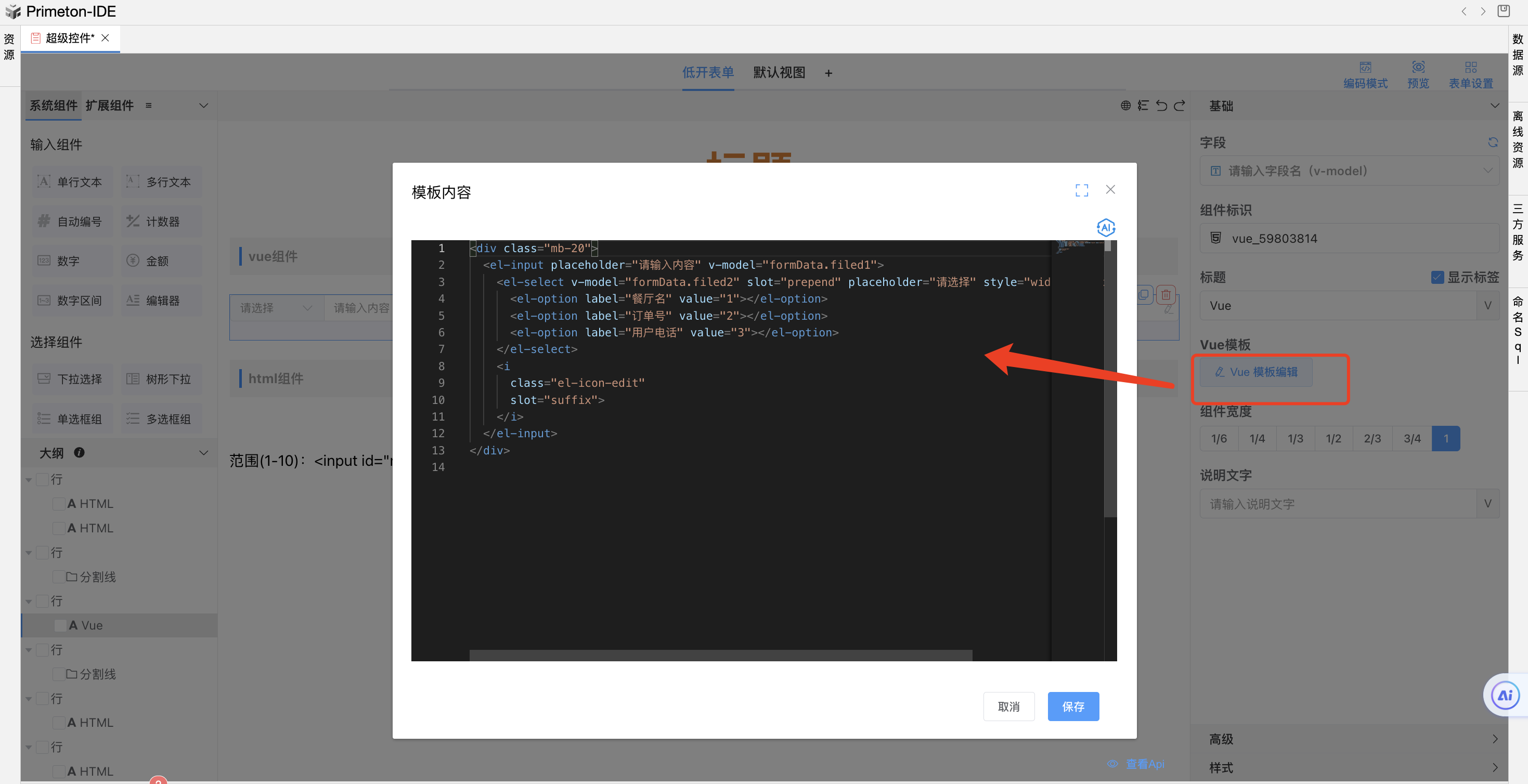The height and width of the screenshot is (784, 1528).
Task: Click the 保存 save button
Action: [x=1072, y=707]
